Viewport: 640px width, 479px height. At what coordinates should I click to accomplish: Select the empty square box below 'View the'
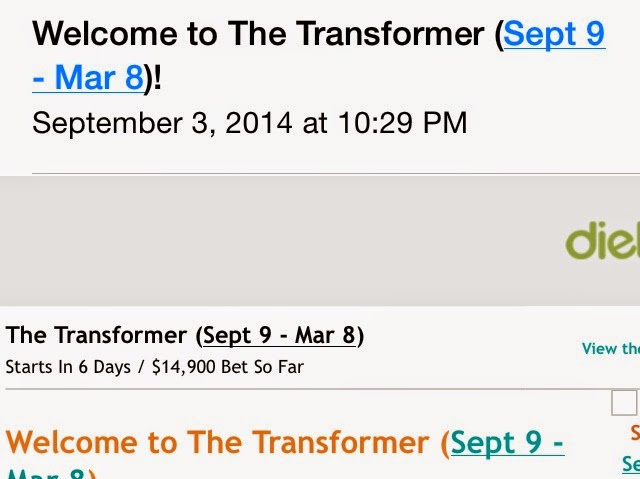click(x=624, y=402)
